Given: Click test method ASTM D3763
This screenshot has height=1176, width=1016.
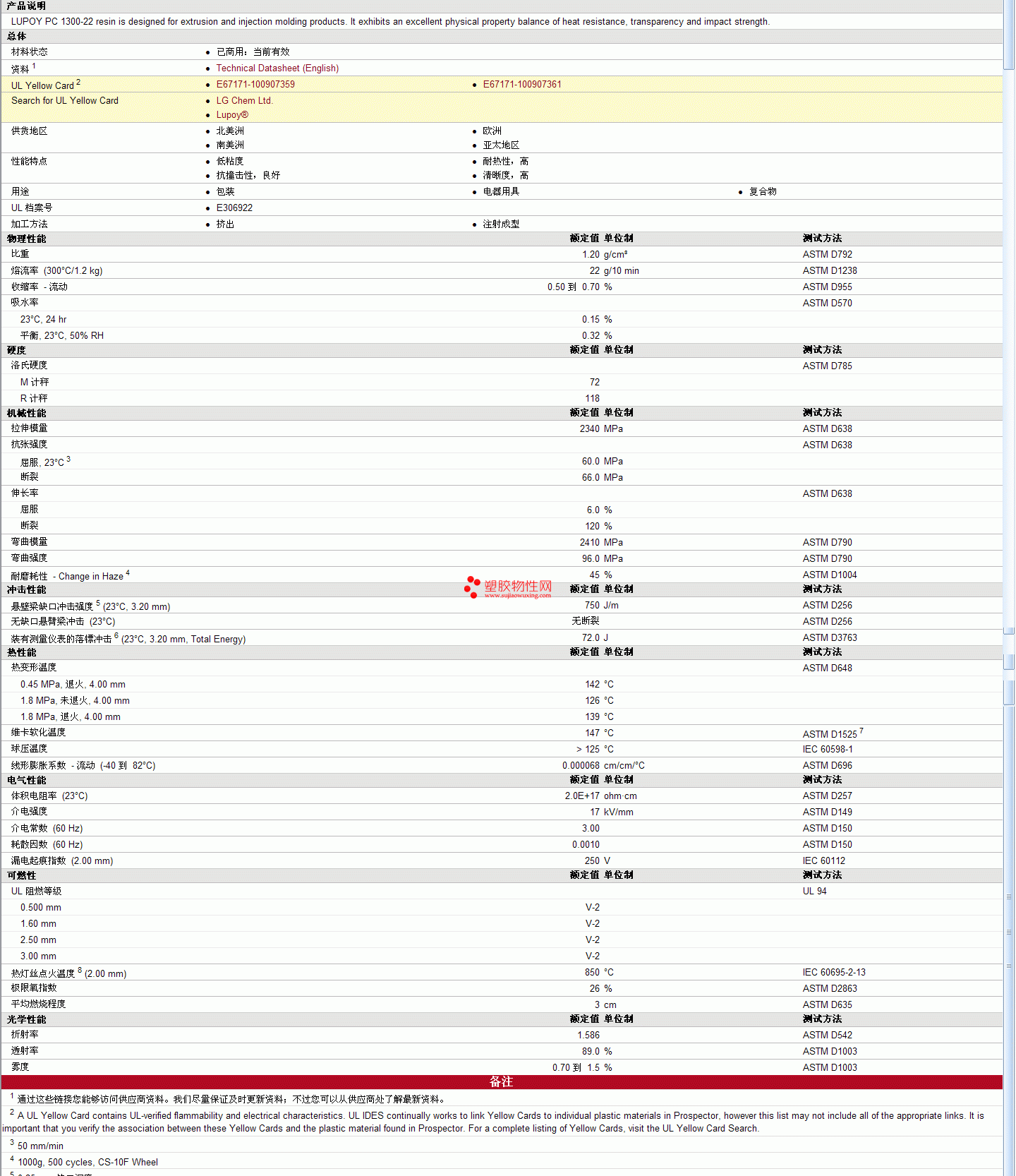Looking at the screenshot, I should pos(830,638).
